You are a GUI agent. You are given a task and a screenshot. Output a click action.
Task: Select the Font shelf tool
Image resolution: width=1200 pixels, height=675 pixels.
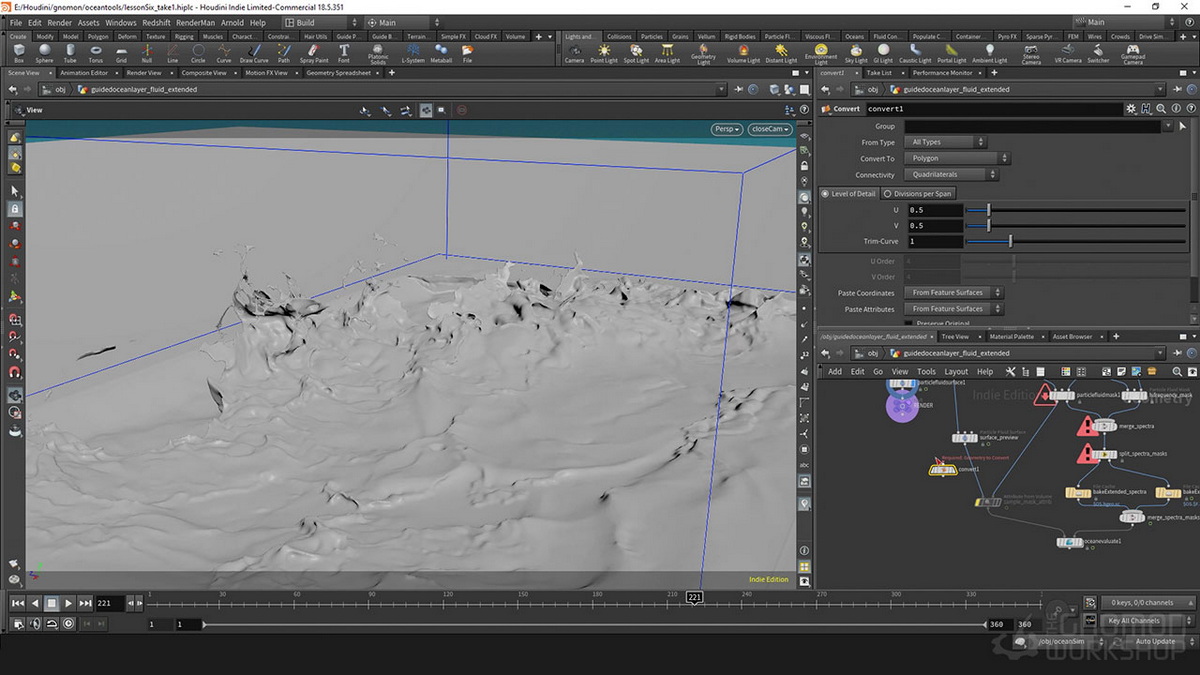pos(344,53)
